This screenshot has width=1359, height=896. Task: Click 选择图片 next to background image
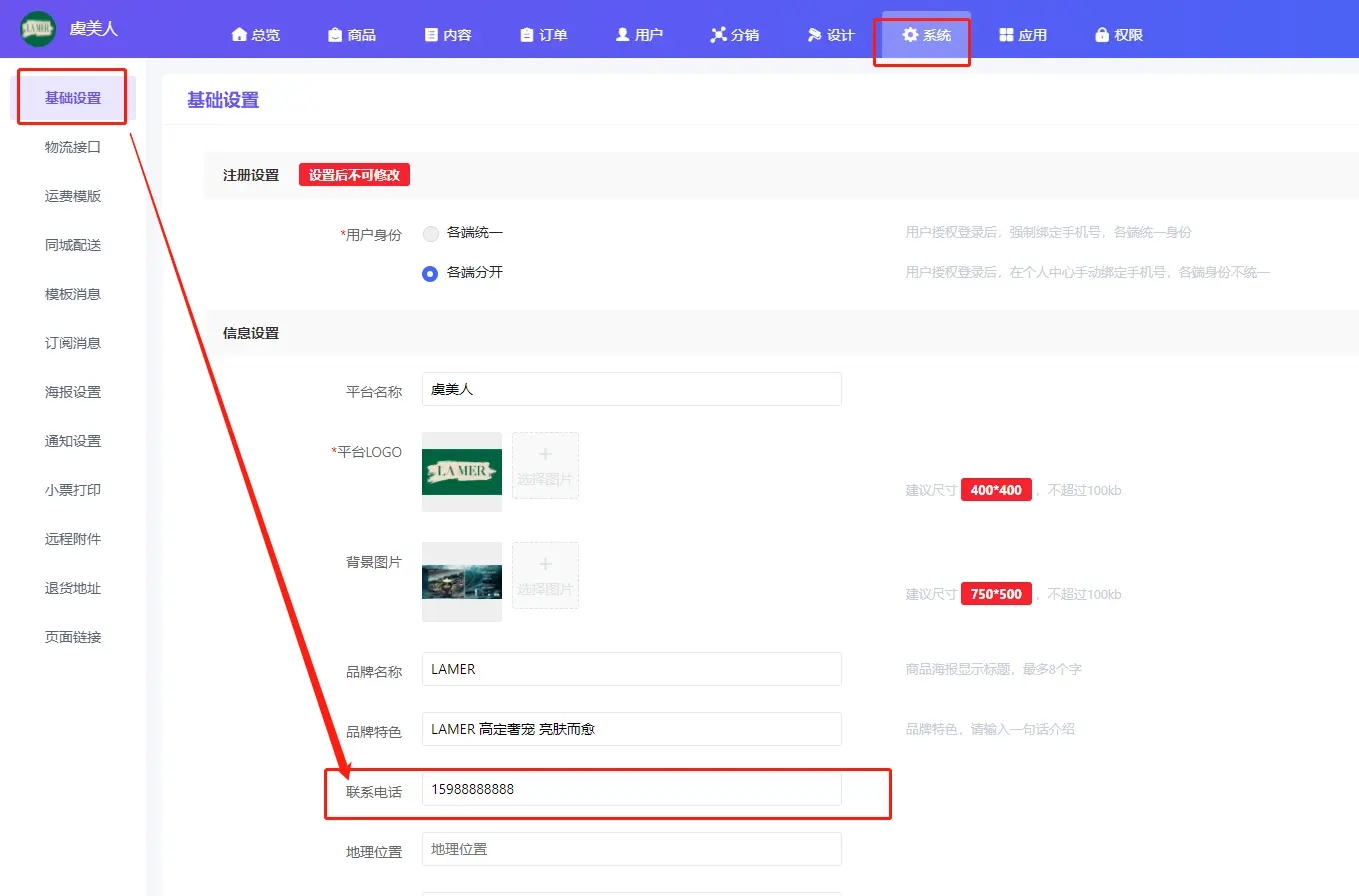[545, 576]
